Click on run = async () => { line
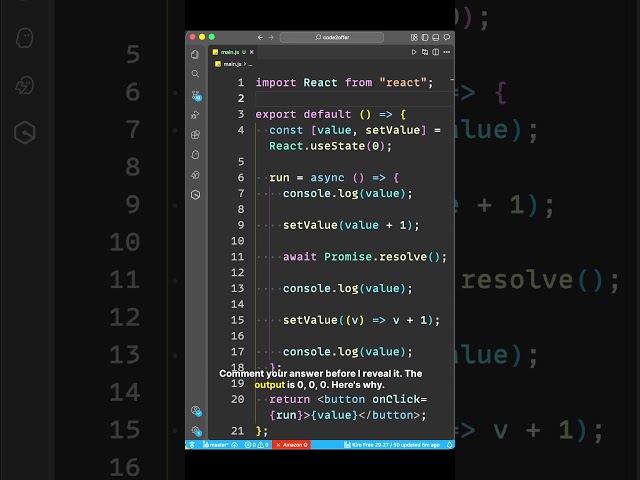The image size is (640, 480). click(x=334, y=178)
